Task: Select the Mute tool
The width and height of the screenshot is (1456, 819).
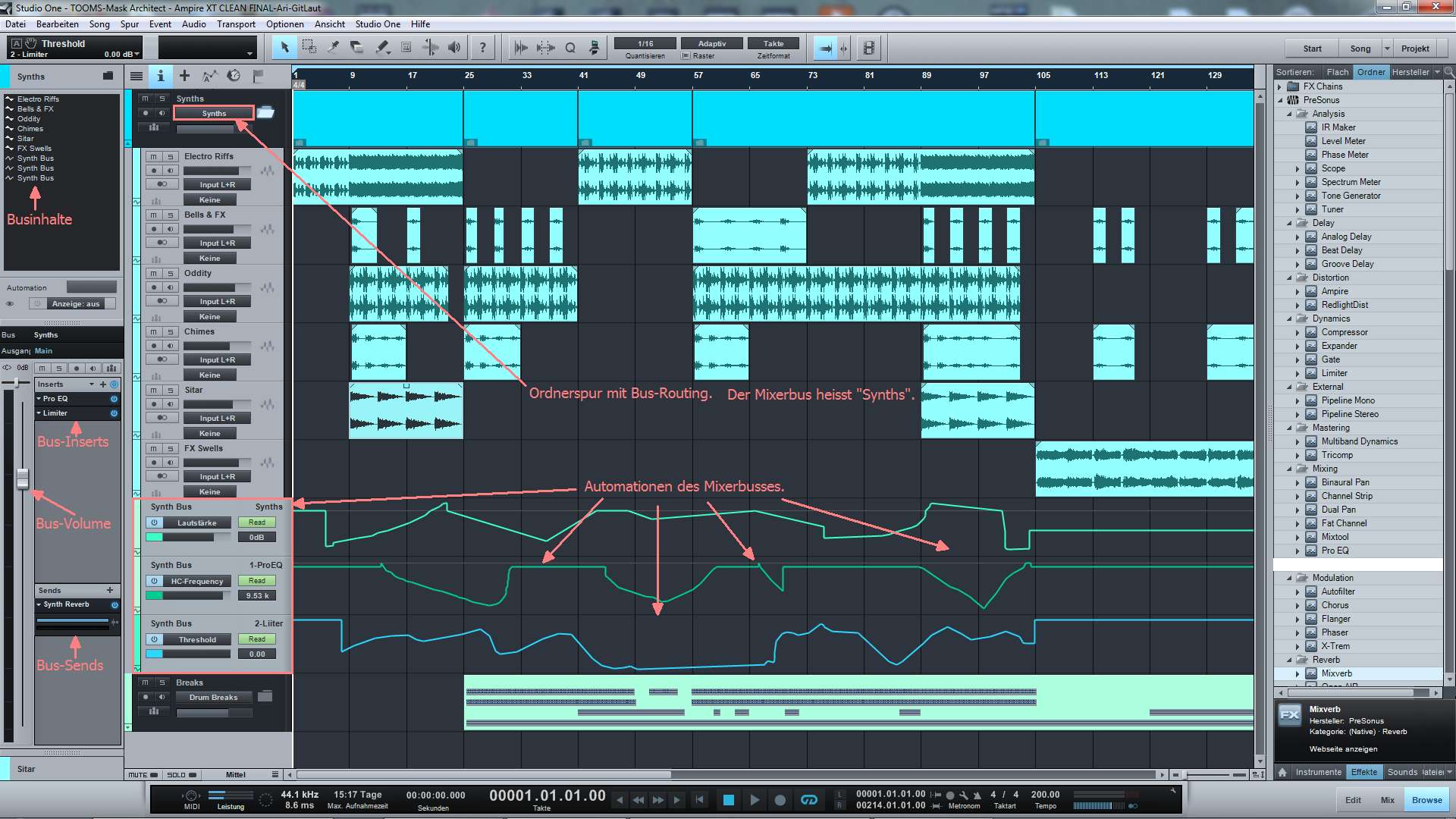Action: point(406,48)
